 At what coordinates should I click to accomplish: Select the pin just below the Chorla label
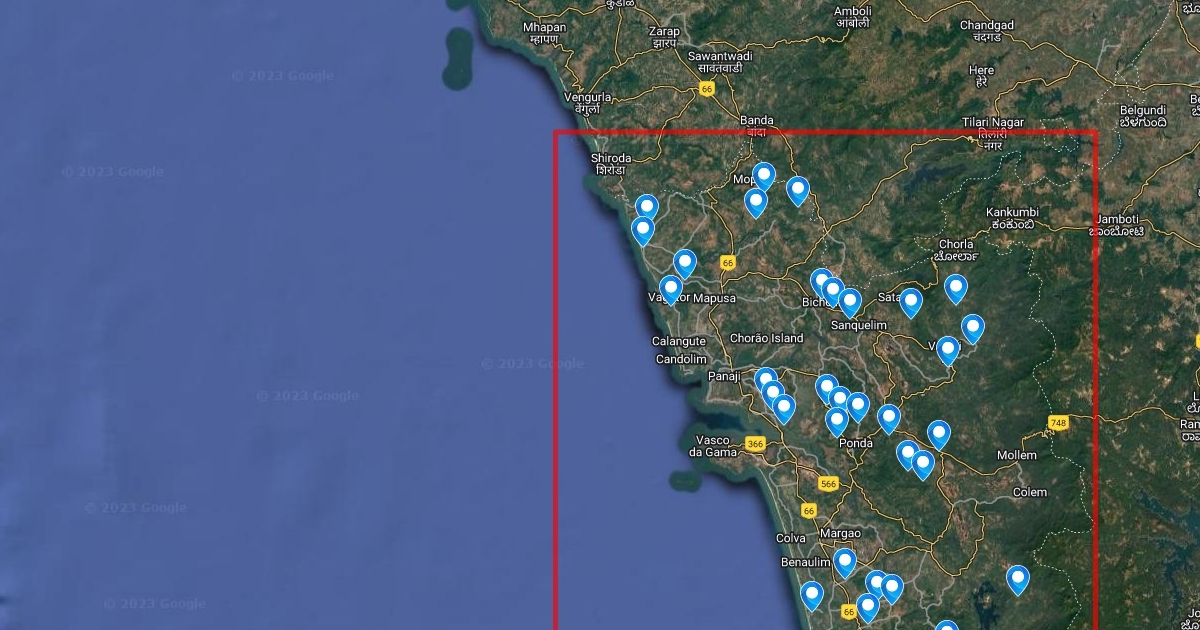pyautogui.click(x=956, y=289)
